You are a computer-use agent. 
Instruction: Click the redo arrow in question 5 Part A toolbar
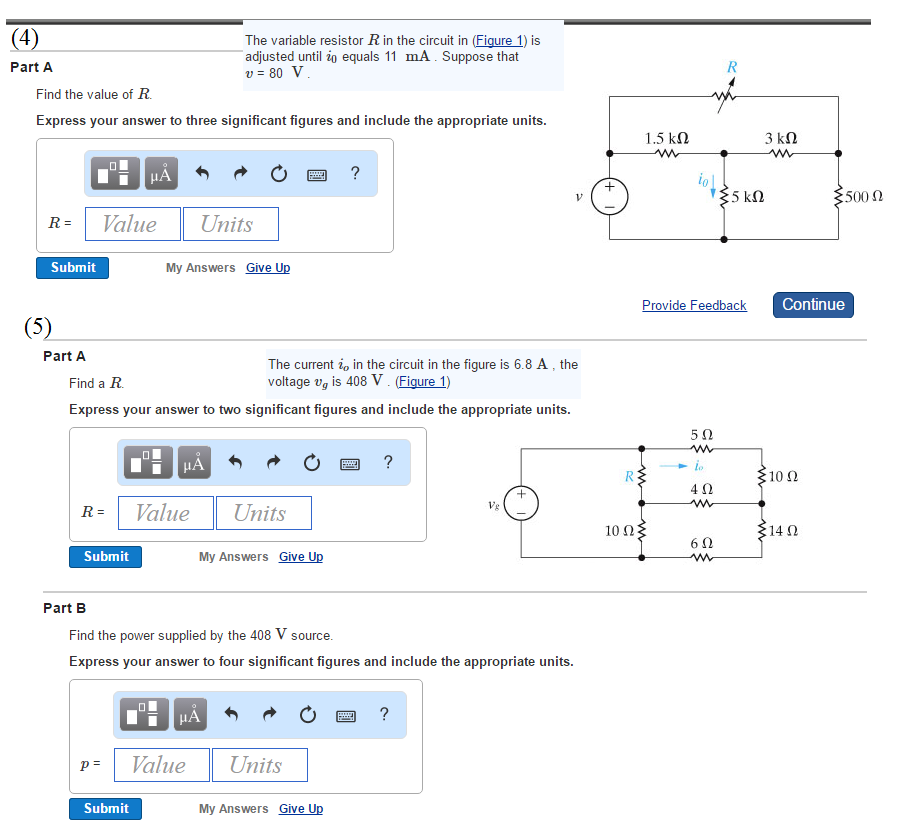(272, 462)
